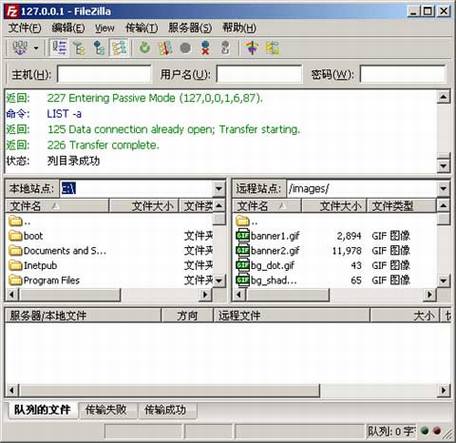
Task: Click the directory comparison icon
Action: (272, 48)
